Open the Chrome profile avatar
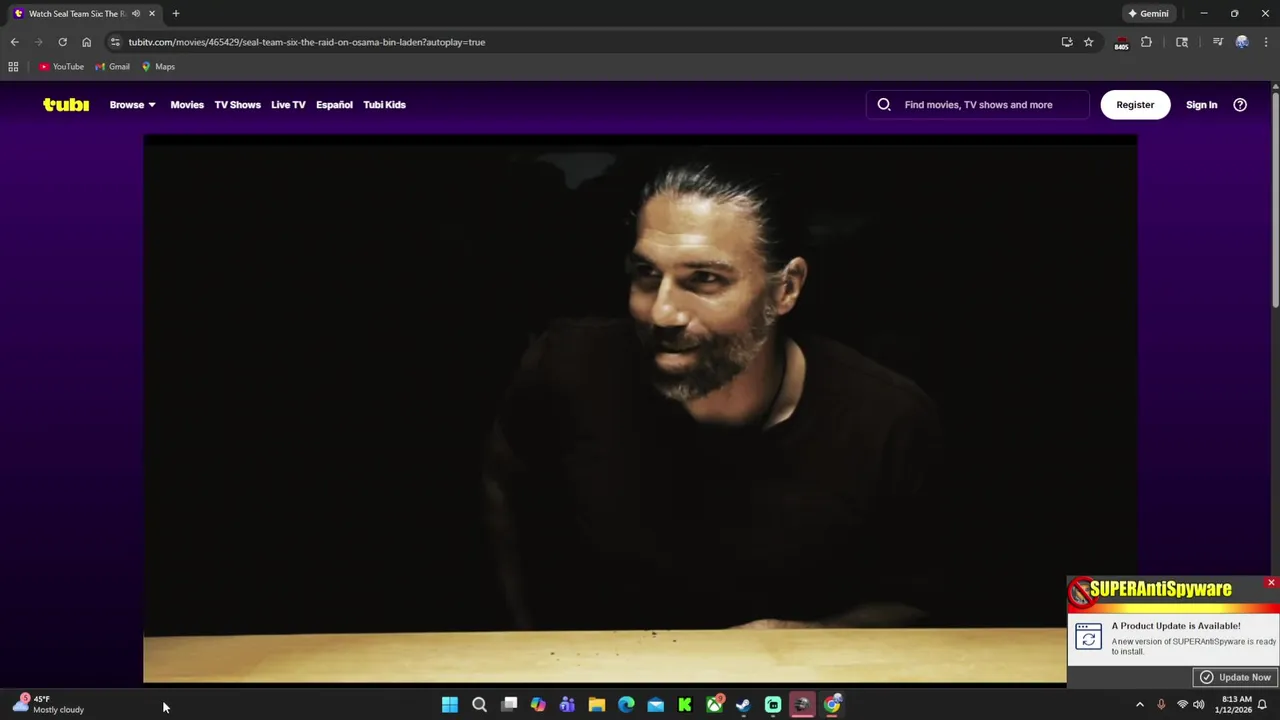 point(1242,42)
